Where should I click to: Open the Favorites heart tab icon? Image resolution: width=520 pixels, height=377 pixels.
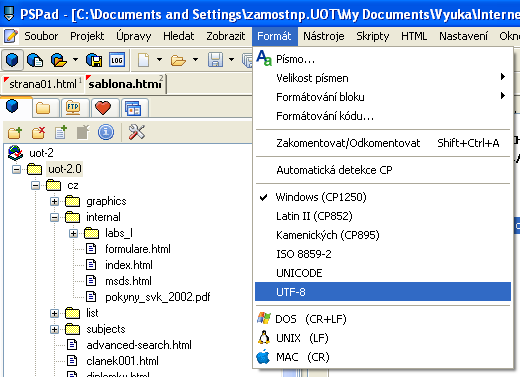point(103,108)
